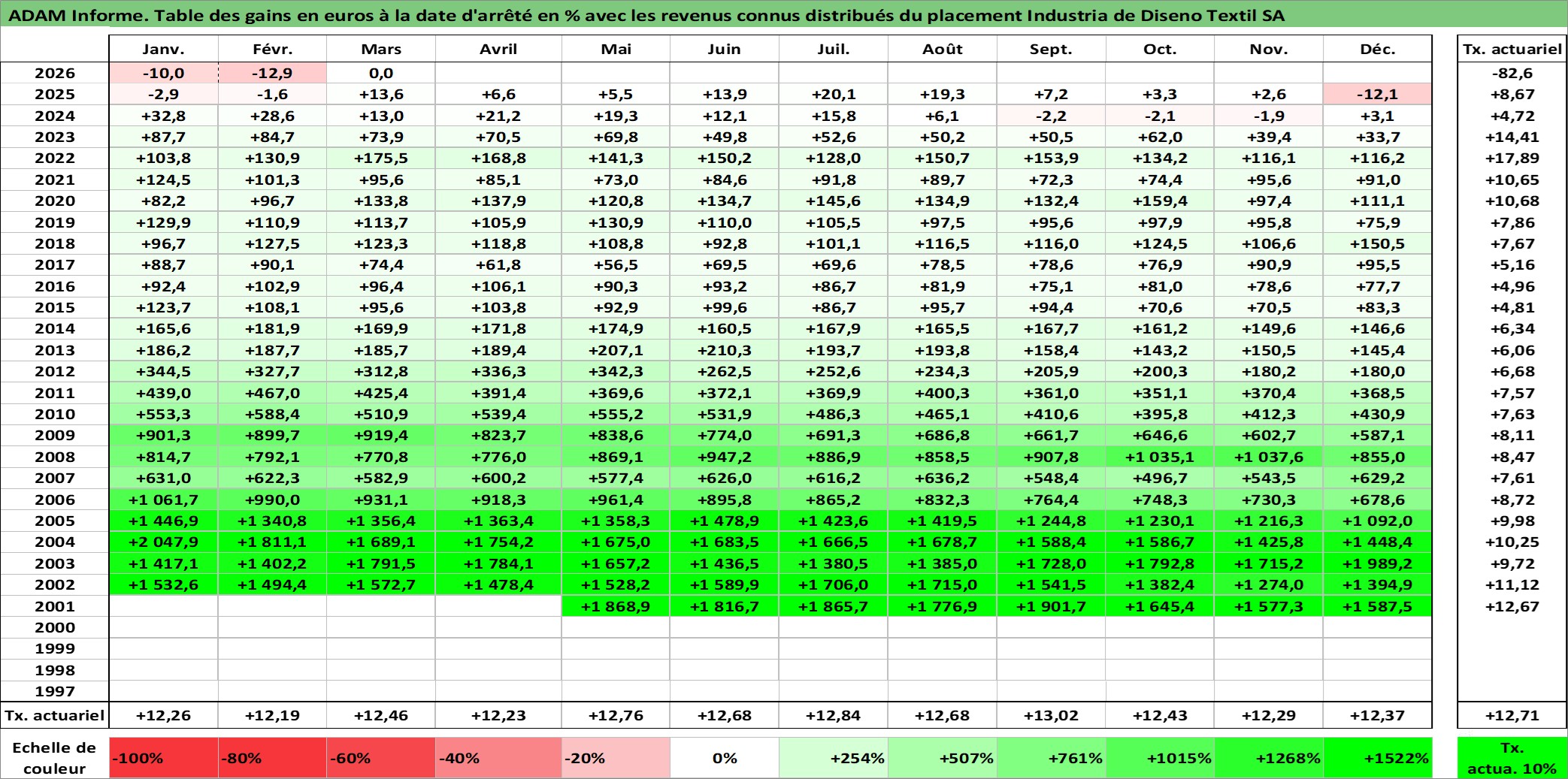The height and width of the screenshot is (779, 1568).
Task: Select the +20,1 cell in July 2025
Action: tap(834, 94)
